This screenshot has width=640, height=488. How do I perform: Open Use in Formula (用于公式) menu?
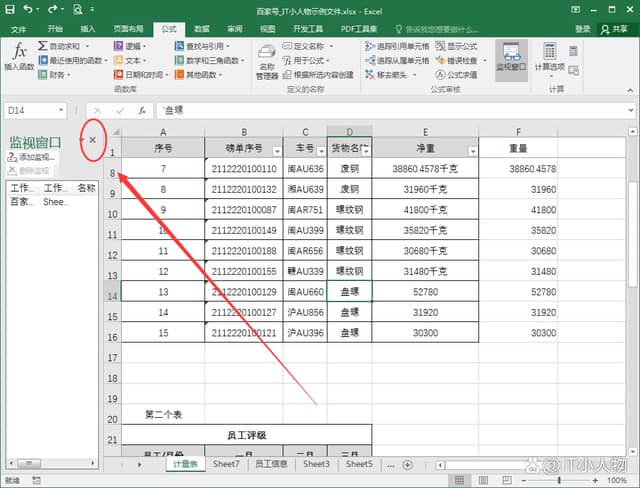[306, 60]
